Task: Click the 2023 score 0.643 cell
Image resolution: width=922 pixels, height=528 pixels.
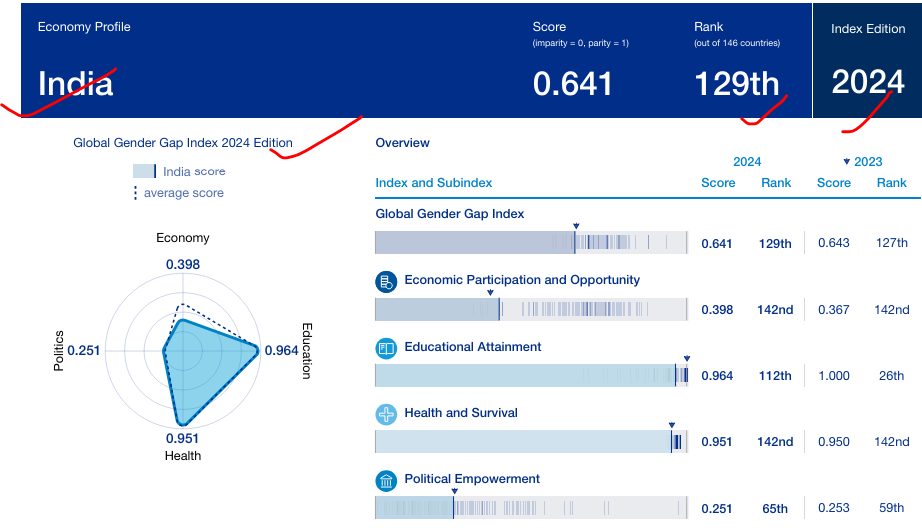Action: (834, 243)
